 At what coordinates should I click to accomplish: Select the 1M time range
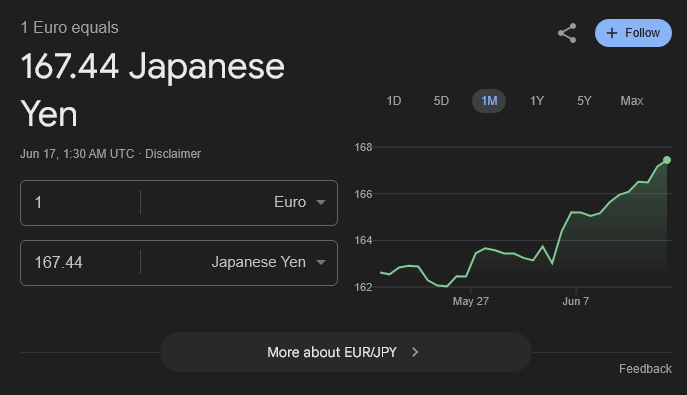pos(489,101)
